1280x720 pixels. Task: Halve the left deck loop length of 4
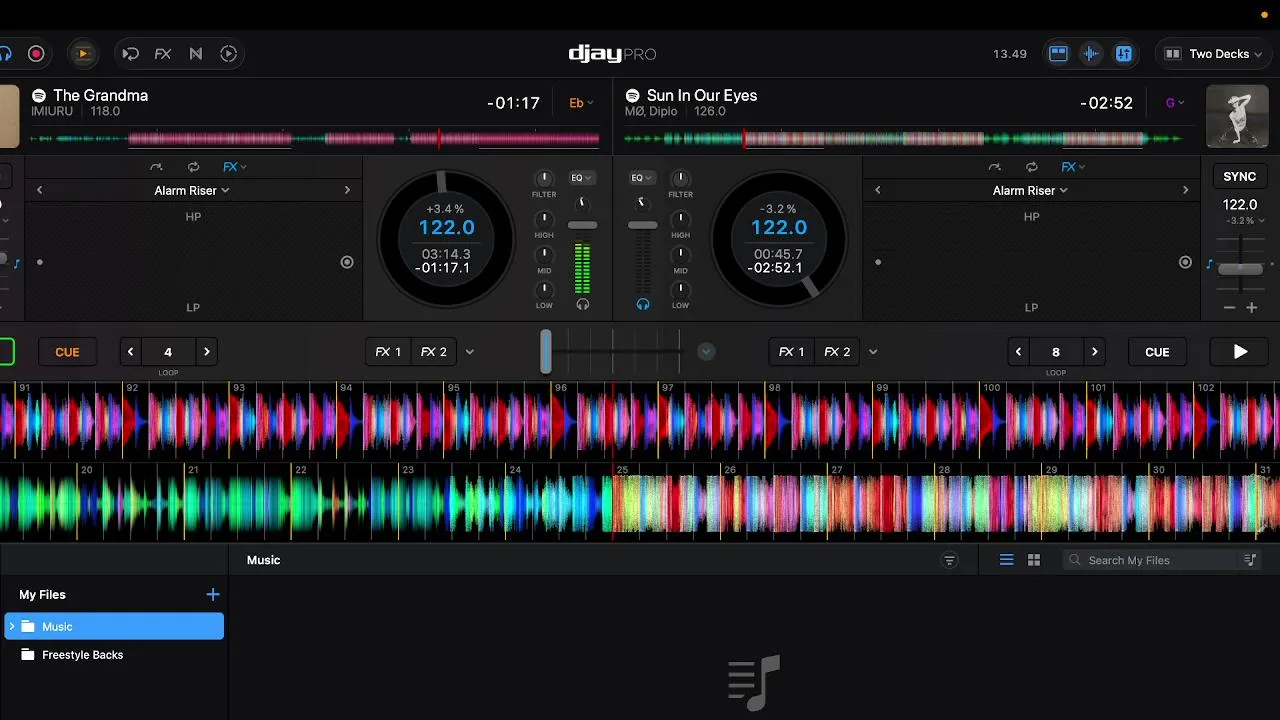131,352
